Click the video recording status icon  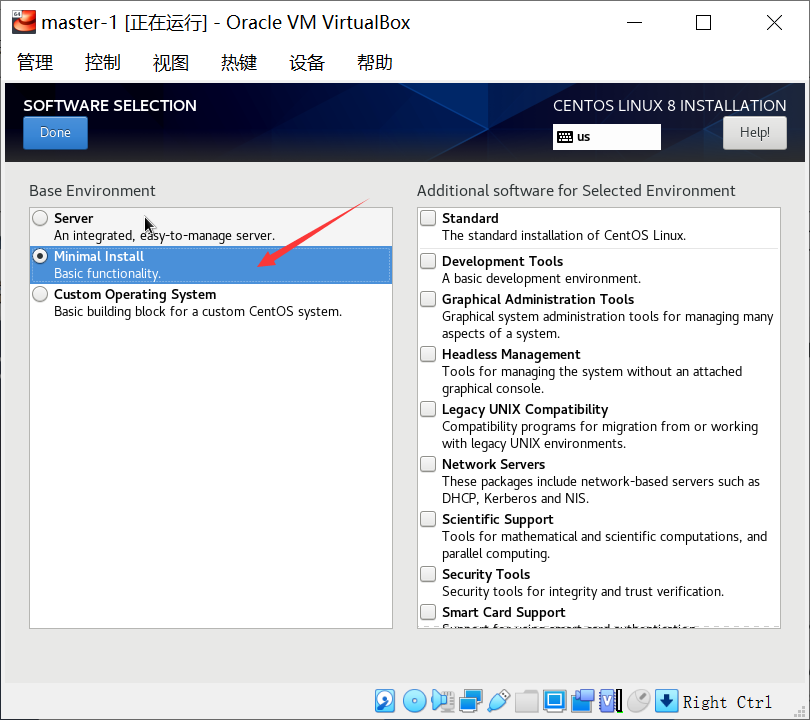[583, 701]
